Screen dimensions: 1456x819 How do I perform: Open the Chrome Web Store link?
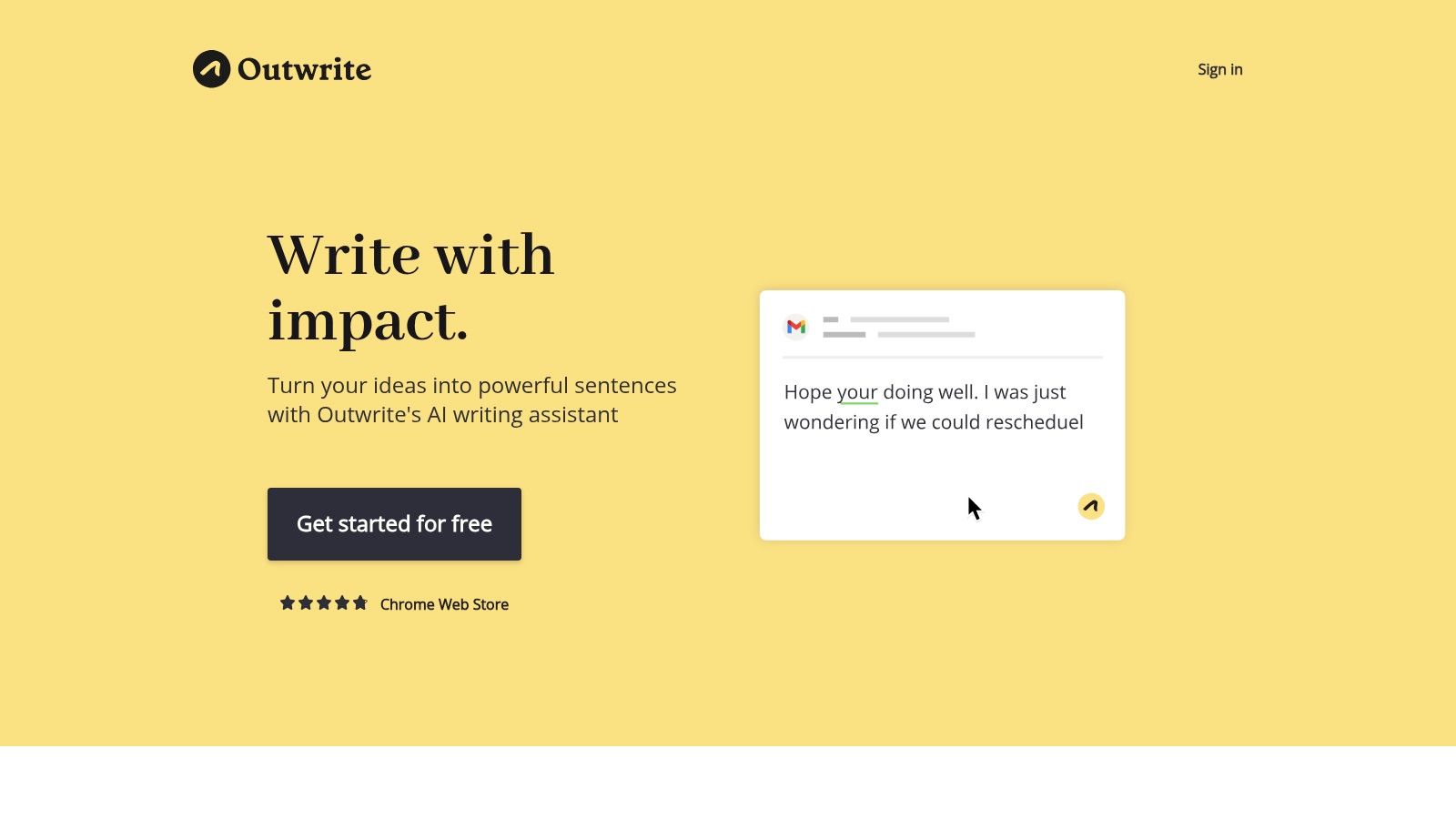(x=444, y=604)
